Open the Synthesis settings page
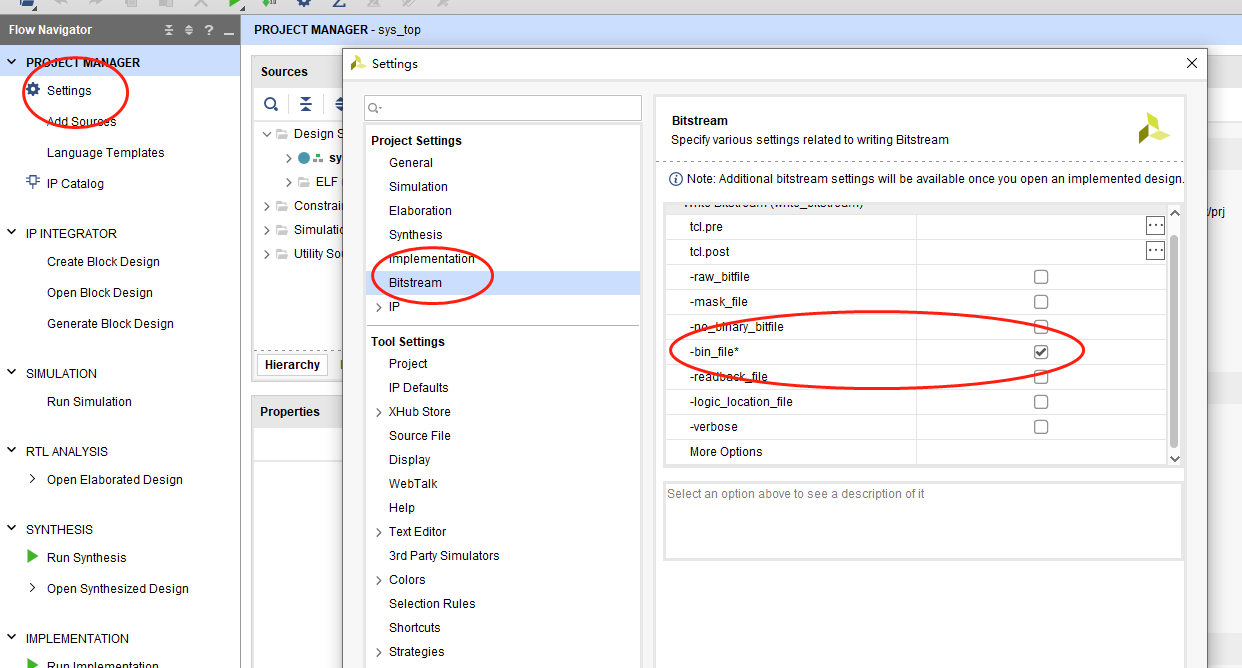Image resolution: width=1242 pixels, height=668 pixels. click(x=415, y=235)
